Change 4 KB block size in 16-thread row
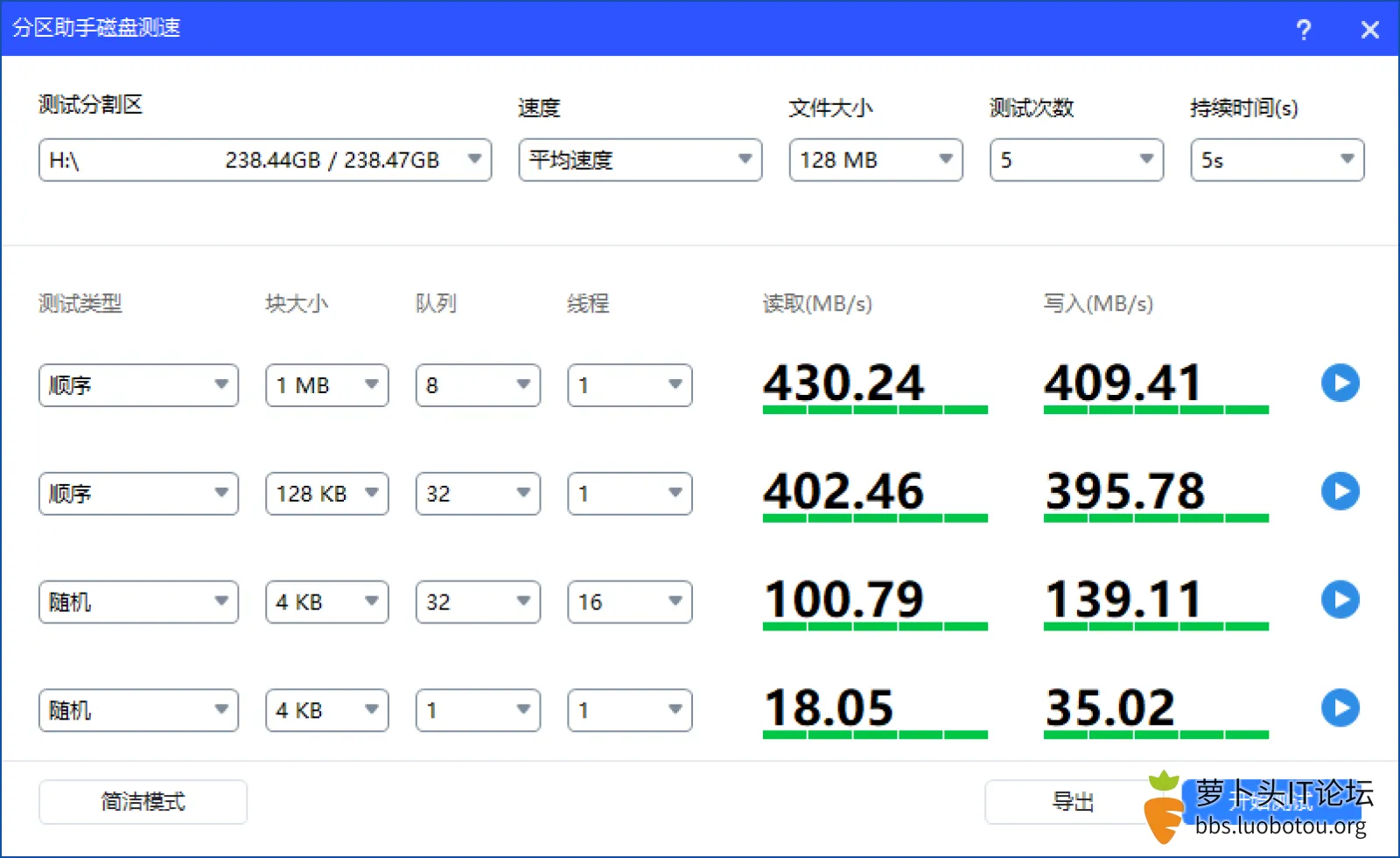This screenshot has width=1400, height=858. [327, 602]
